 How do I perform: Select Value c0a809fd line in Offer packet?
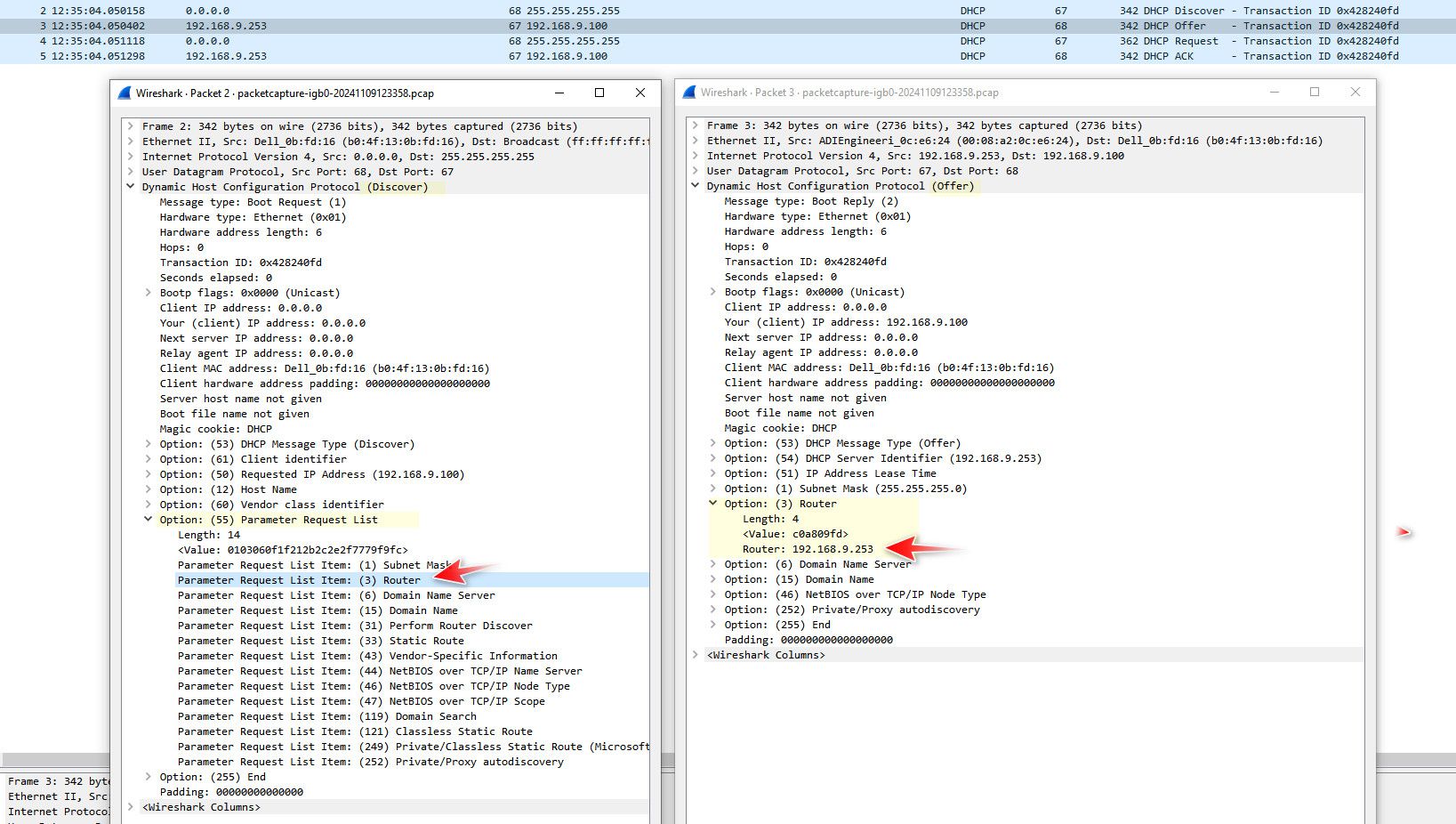click(795, 534)
